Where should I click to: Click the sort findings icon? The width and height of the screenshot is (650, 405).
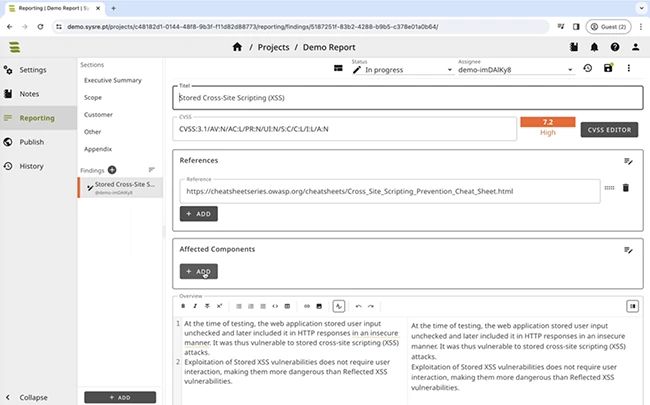coord(152,170)
